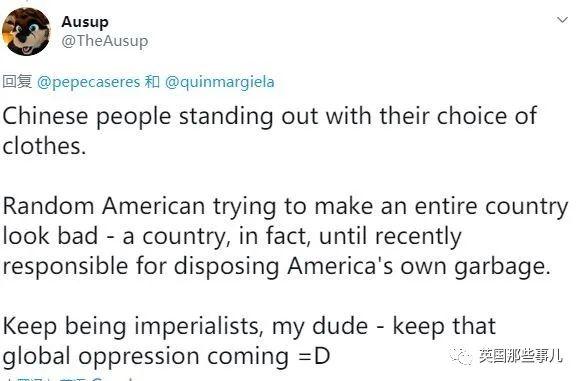Click the 'look bad - a country' line

click(232, 237)
